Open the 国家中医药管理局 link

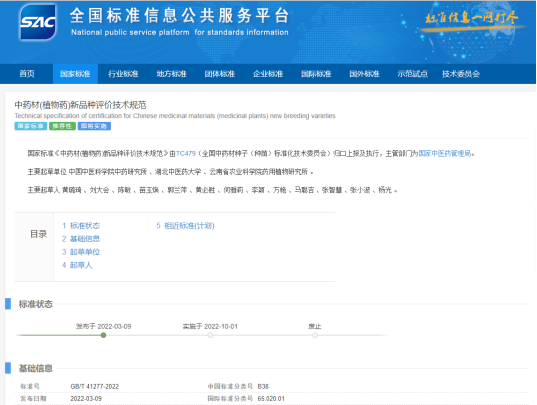[x=445, y=153]
